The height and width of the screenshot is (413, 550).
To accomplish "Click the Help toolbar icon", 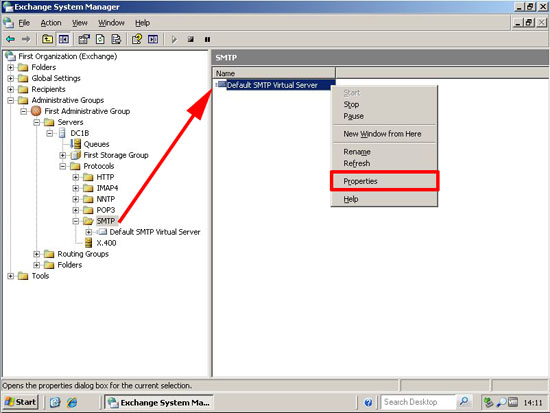I will 137,39.
